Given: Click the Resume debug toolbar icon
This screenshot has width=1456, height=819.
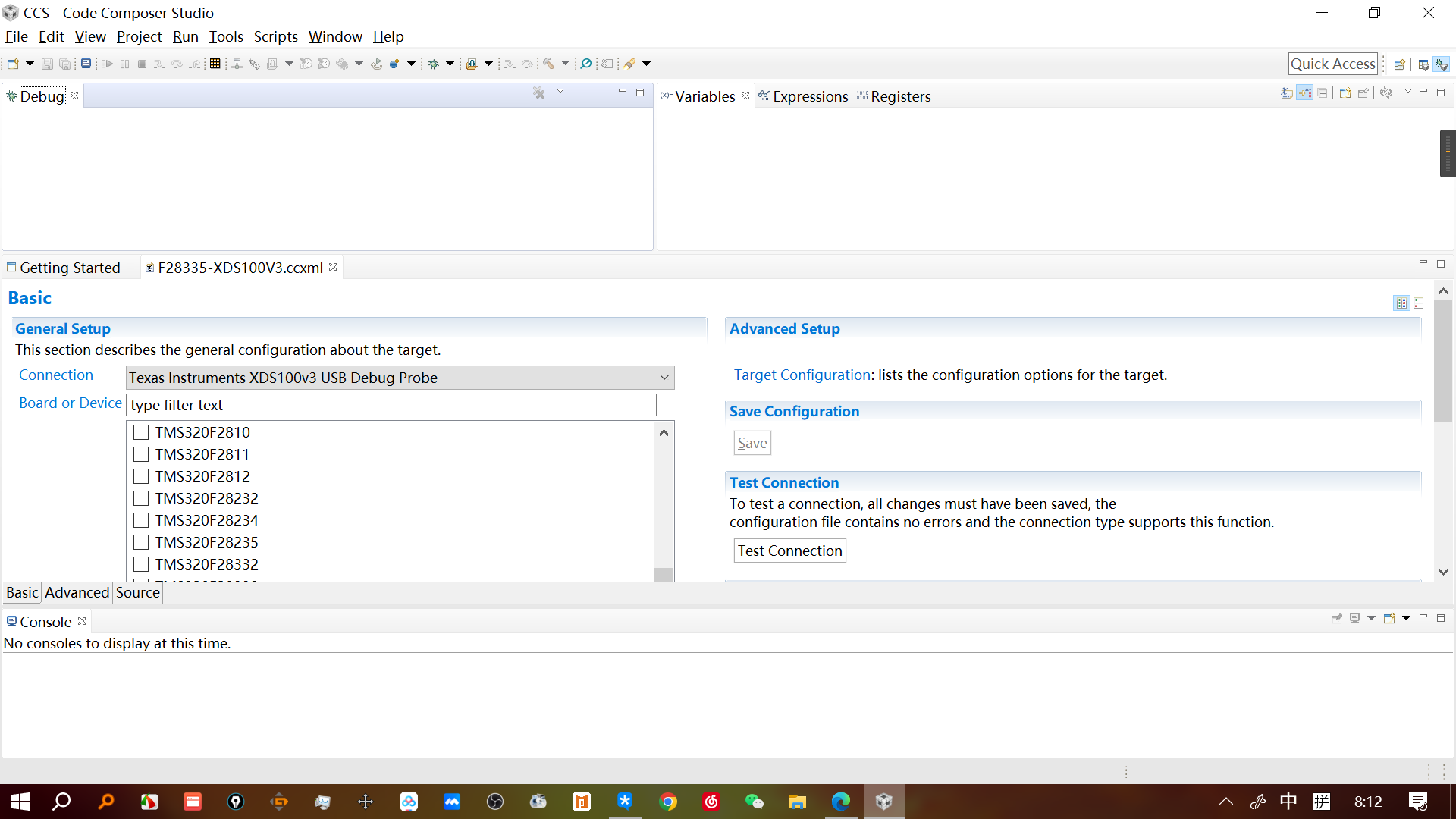Looking at the screenshot, I should pos(107,64).
